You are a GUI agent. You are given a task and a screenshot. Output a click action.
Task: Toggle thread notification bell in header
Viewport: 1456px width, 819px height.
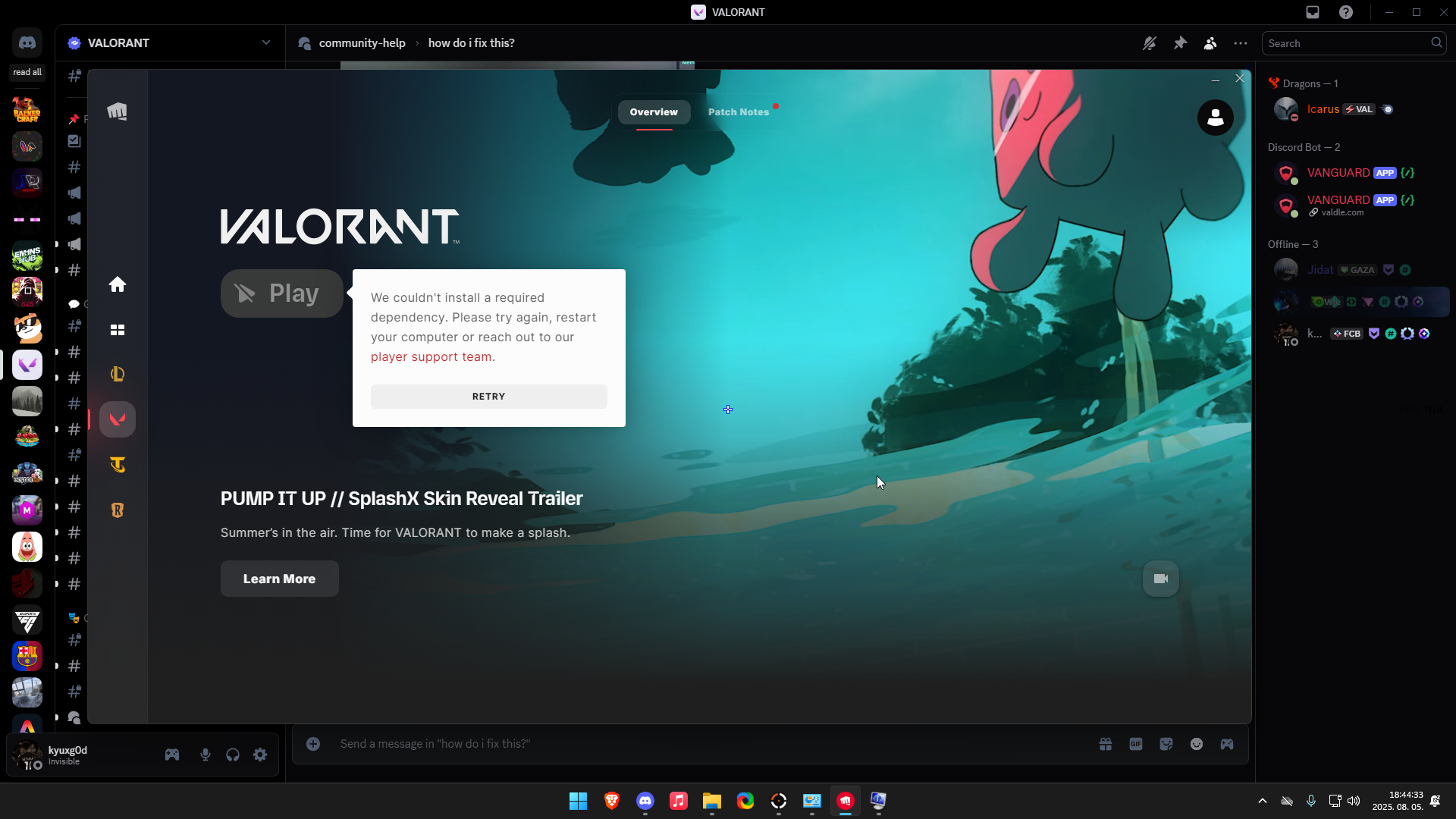1150,43
